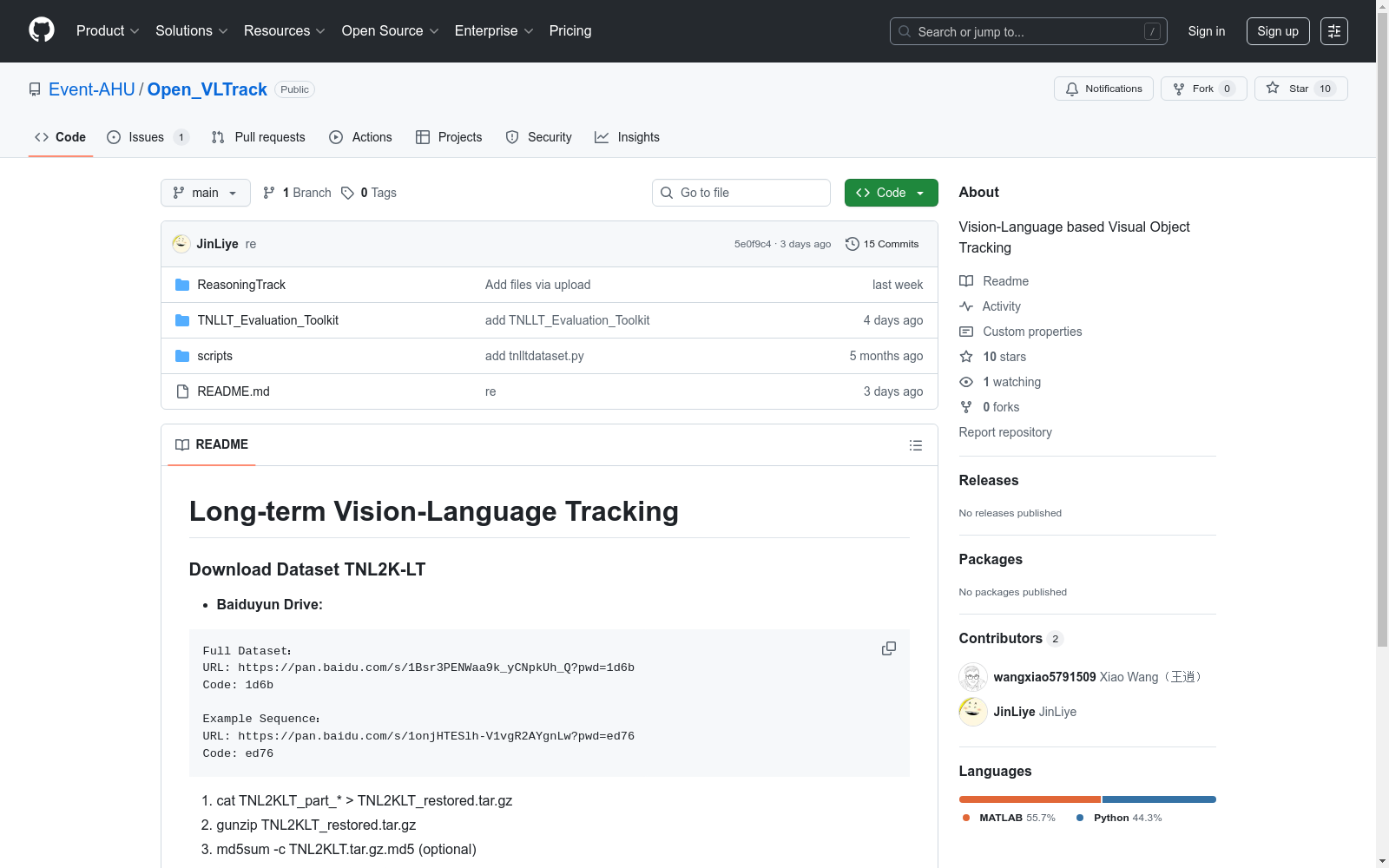Expand the Resources menu
Viewport: 1389px width, 868px height.
[x=285, y=31]
